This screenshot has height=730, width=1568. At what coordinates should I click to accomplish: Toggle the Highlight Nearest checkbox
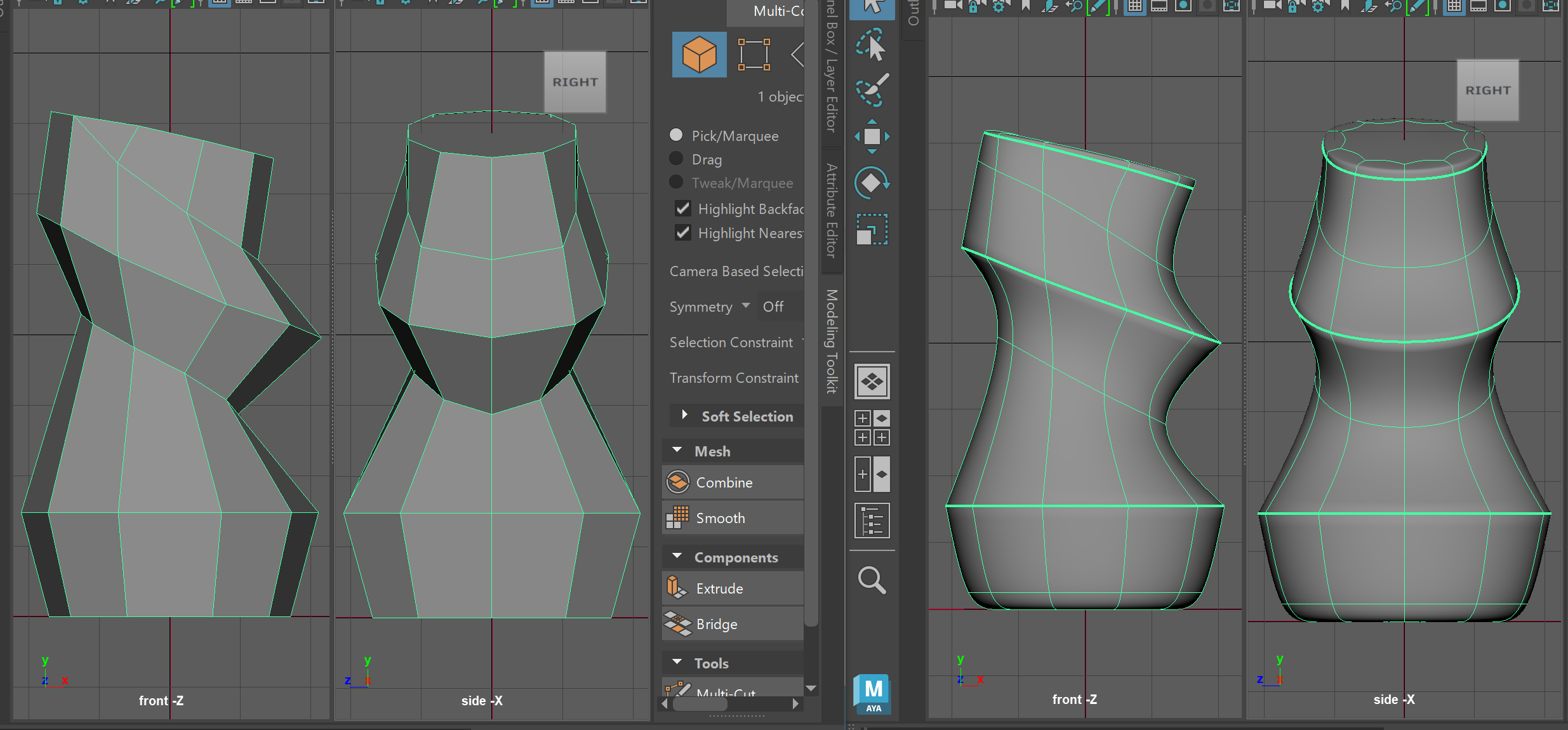pyautogui.click(x=682, y=233)
